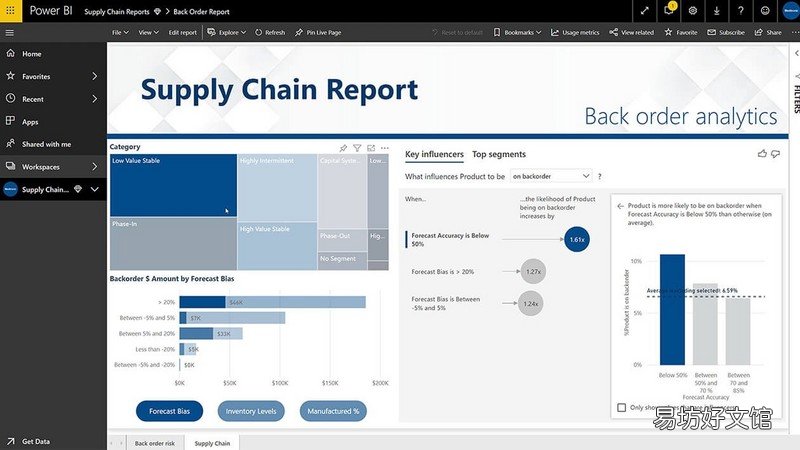Open View dropdown menu
Viewport: 800px width, 450px height.
point(148,32)
